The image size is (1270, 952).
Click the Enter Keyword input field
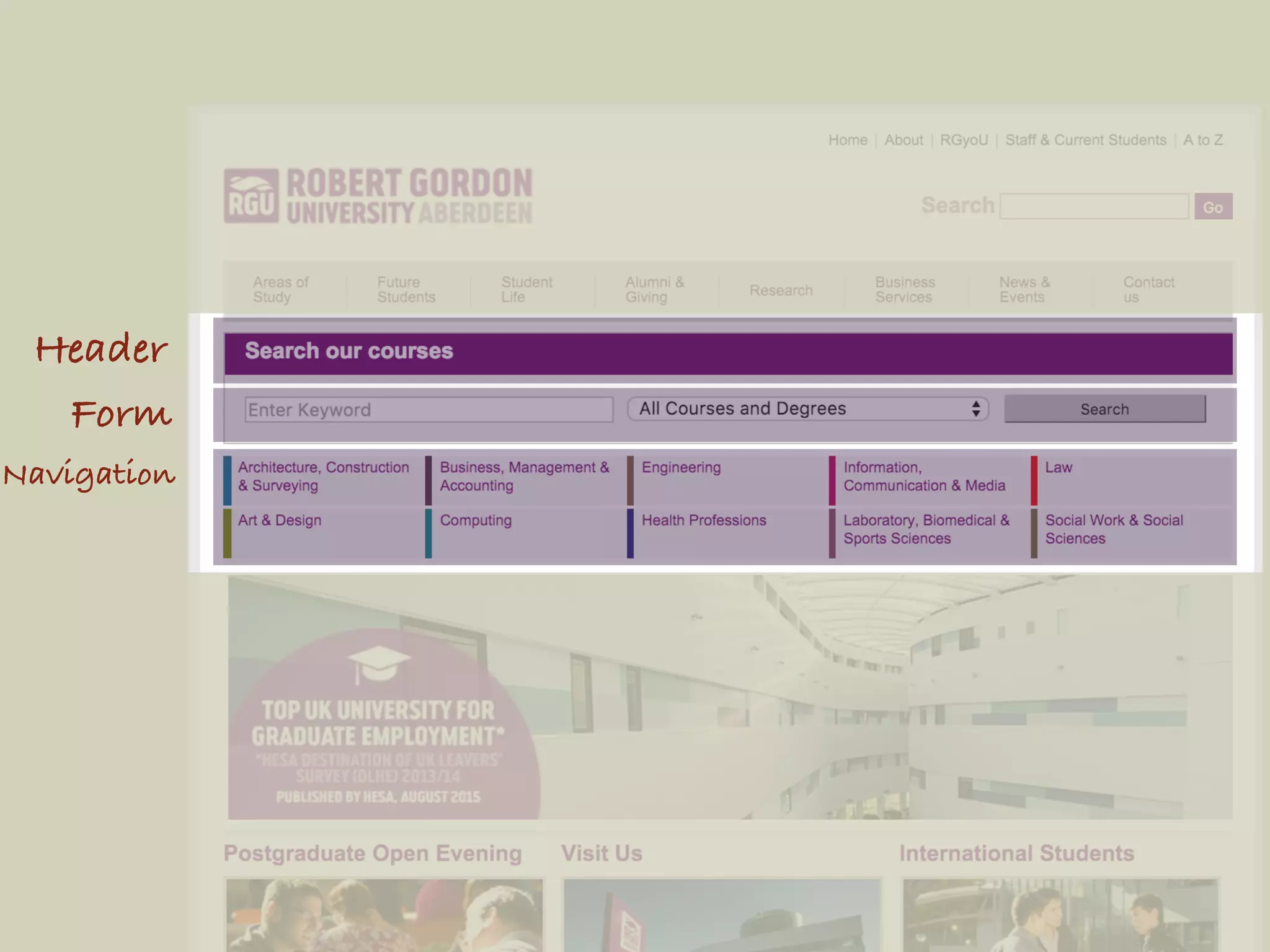(x=429, y=410)
